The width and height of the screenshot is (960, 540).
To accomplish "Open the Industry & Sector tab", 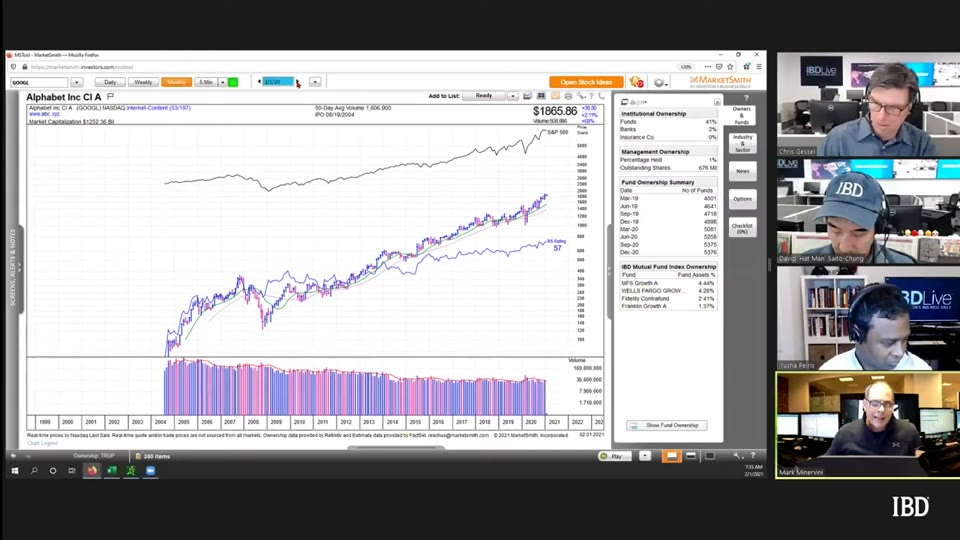I will (742, 143).
